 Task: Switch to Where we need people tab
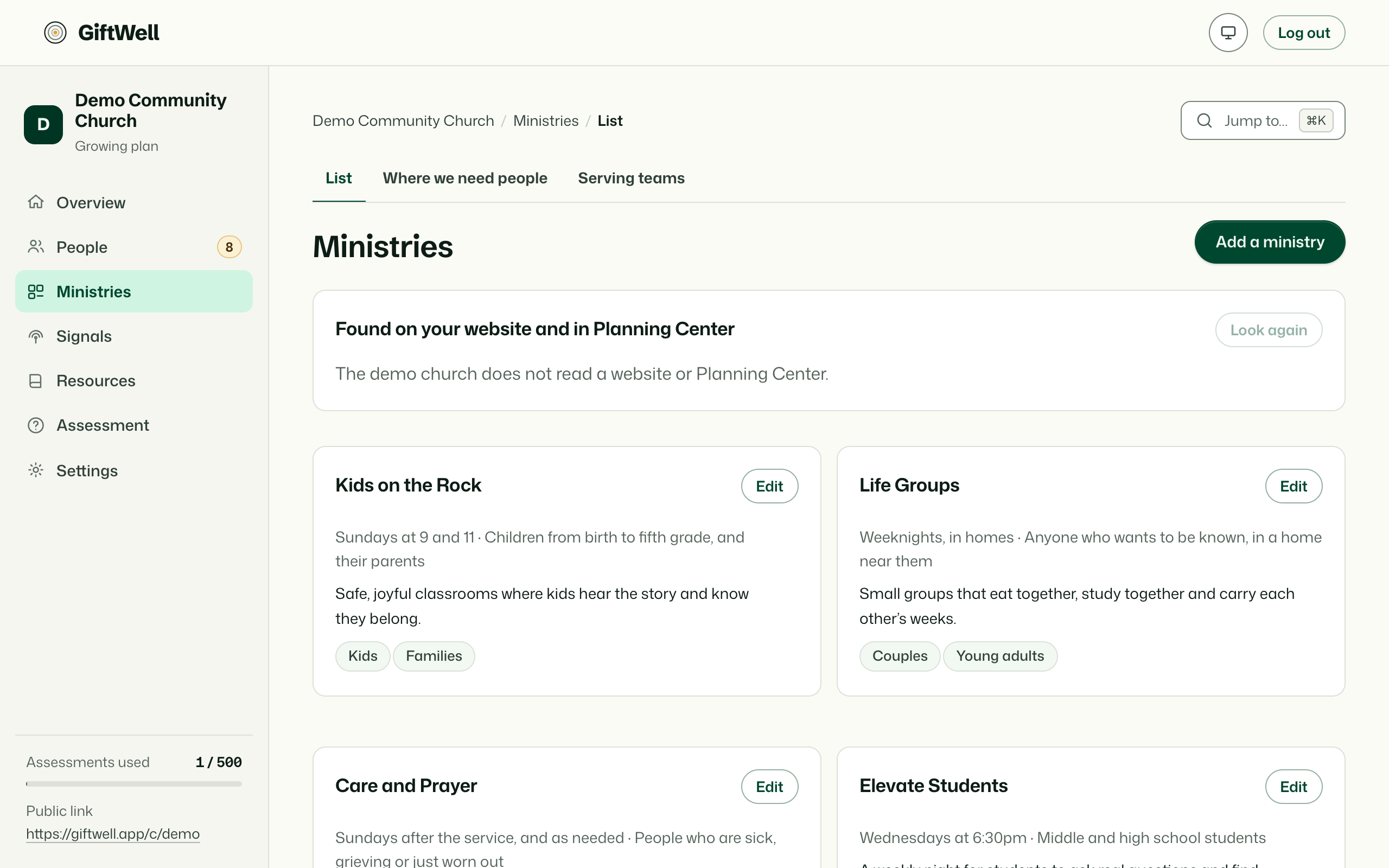pos(465,178)
